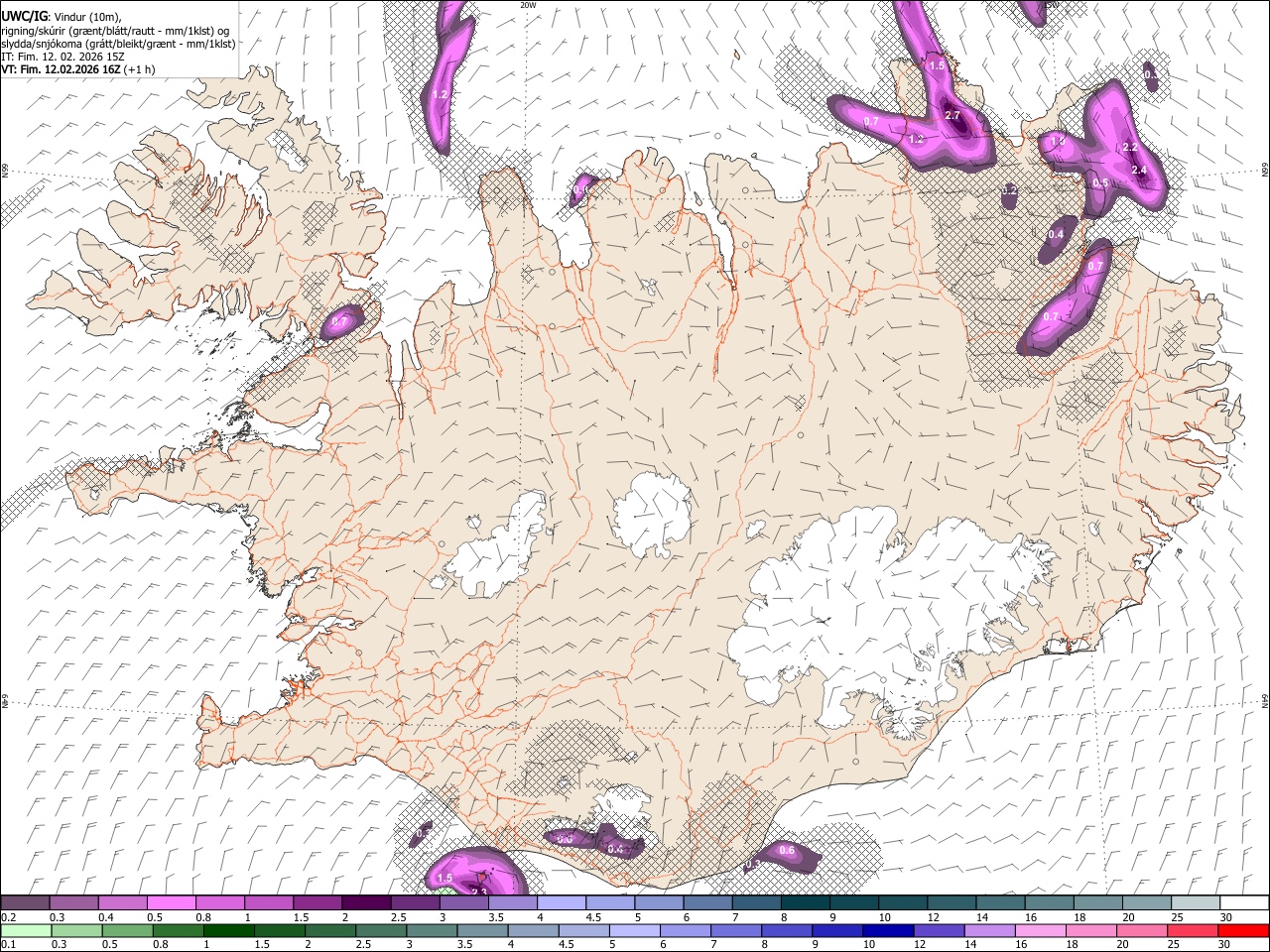Pick the light gray upper swatch between 25 and 30
The image size is (1270, 952).
coord(1195,903)
